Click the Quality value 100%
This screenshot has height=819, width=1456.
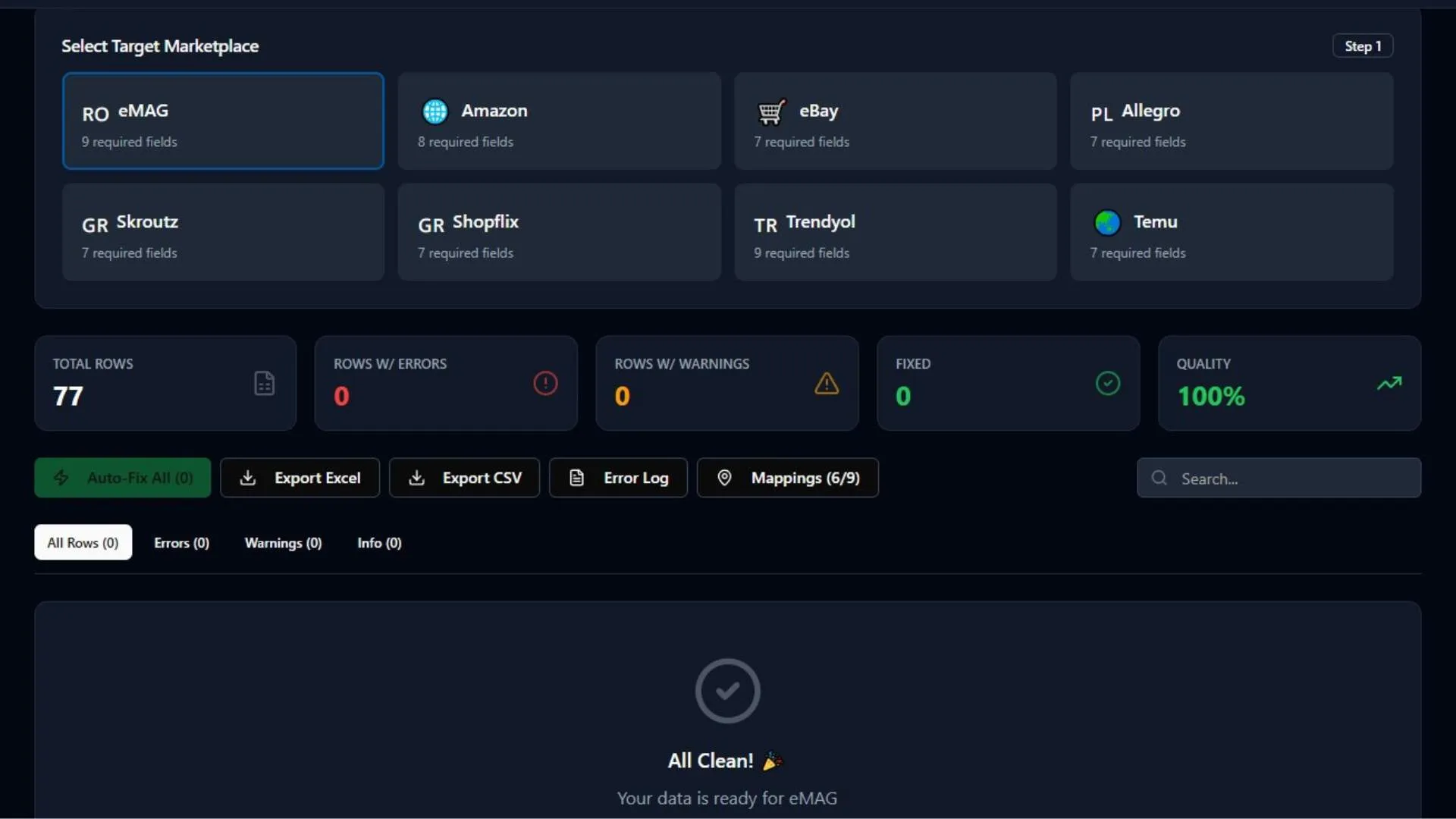[x=1211, y=396]
